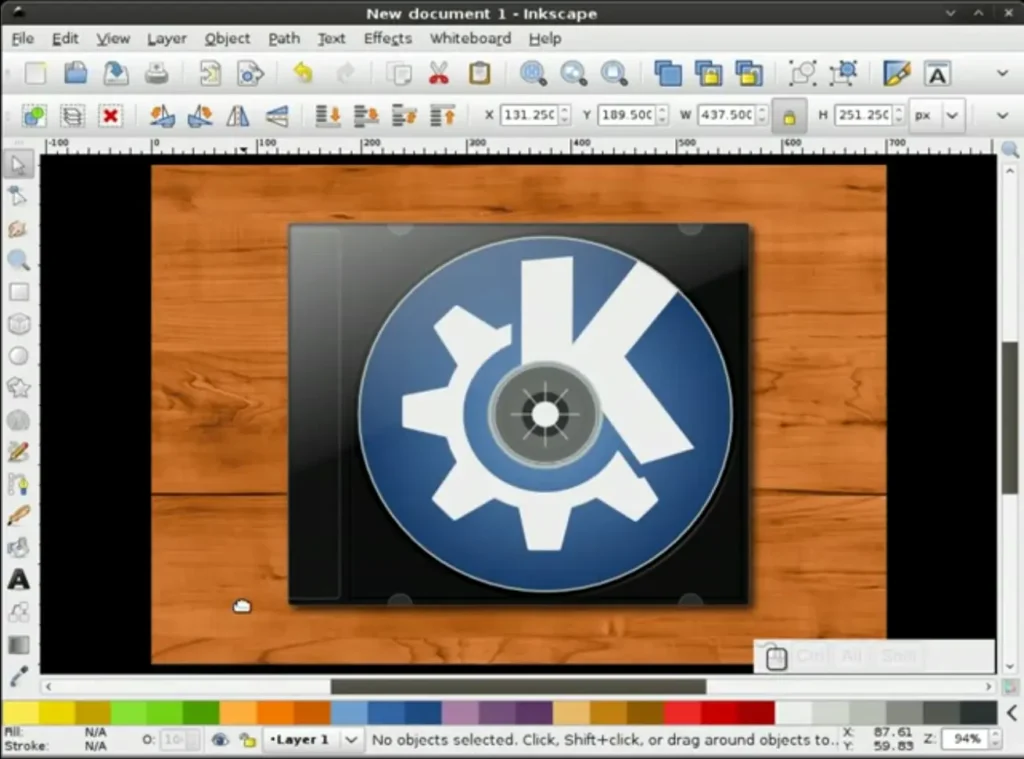
Task: Create a new document
Action: click(35, 73)
